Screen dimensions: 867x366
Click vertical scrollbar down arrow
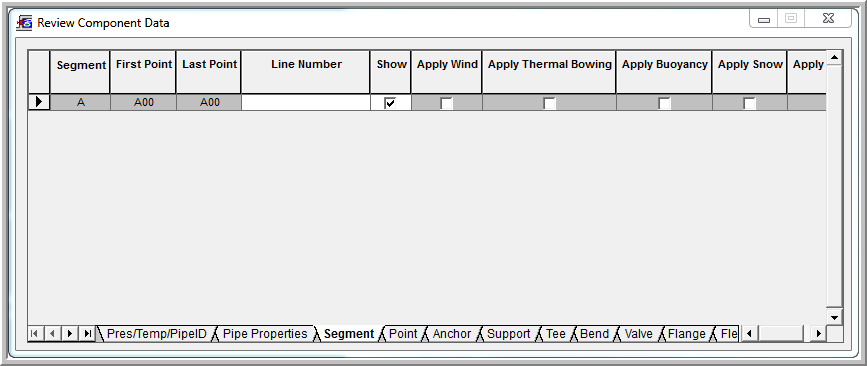834,317
